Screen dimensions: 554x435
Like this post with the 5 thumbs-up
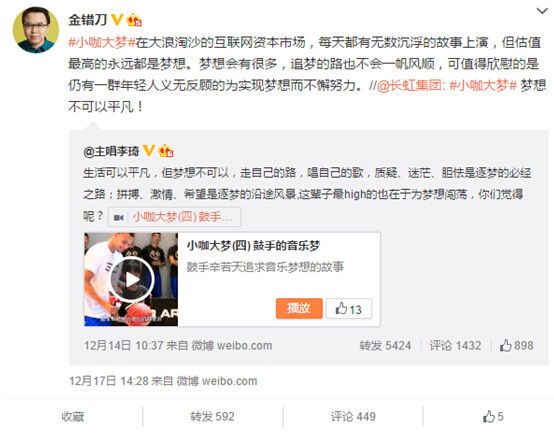pos(493,417)
